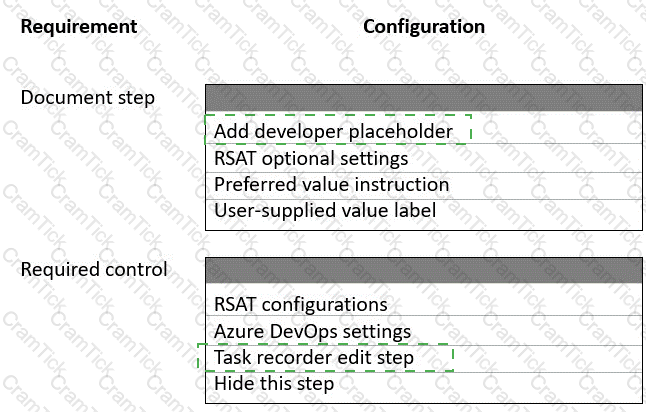The height and width of the screenshot is (412, 646).
Task: Click the green dashed answer in the Document step list
Action: (338, 130)
